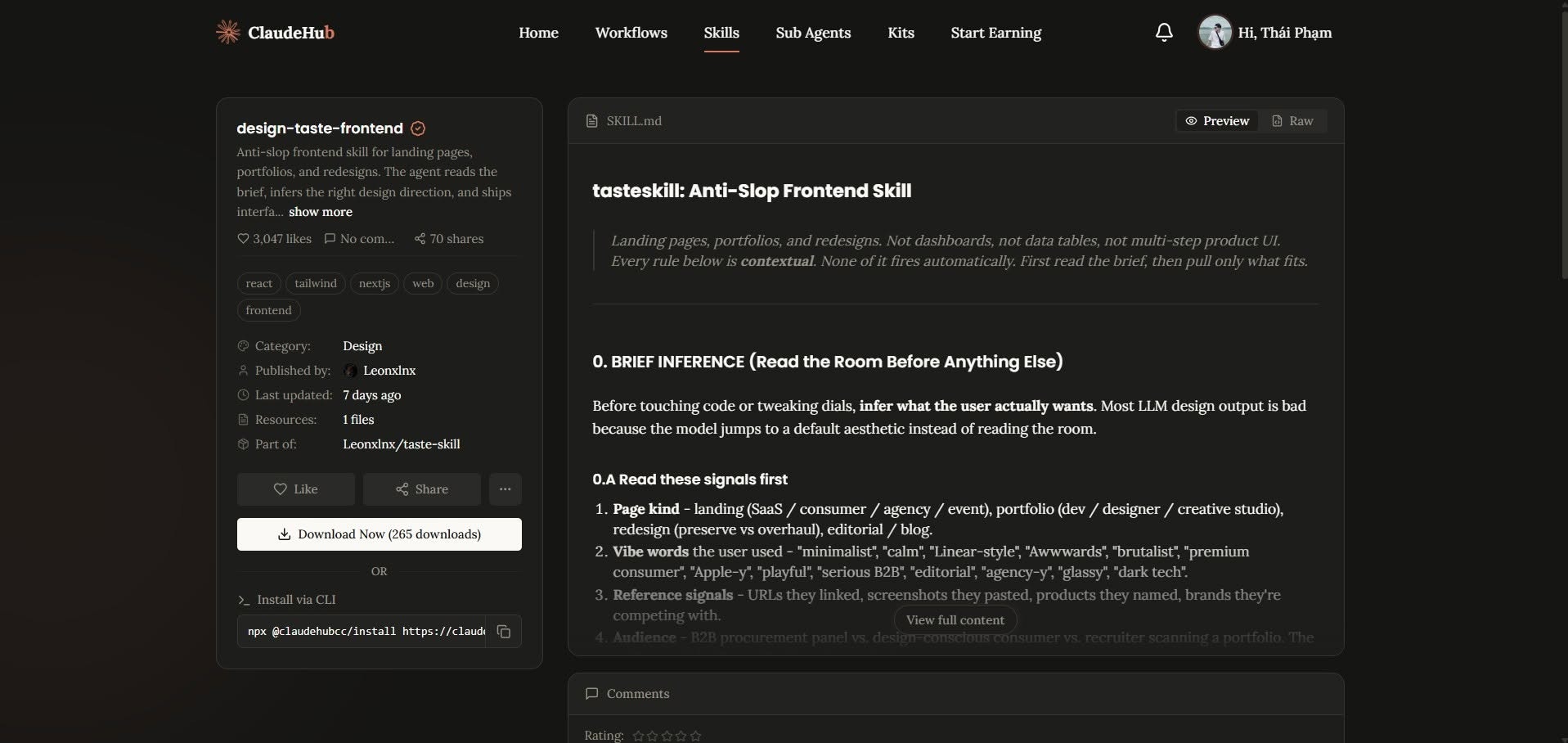The height and width of the screenshot is (743, 1568).
Task: Switch file view to Preview
Action: (1217, 121)
